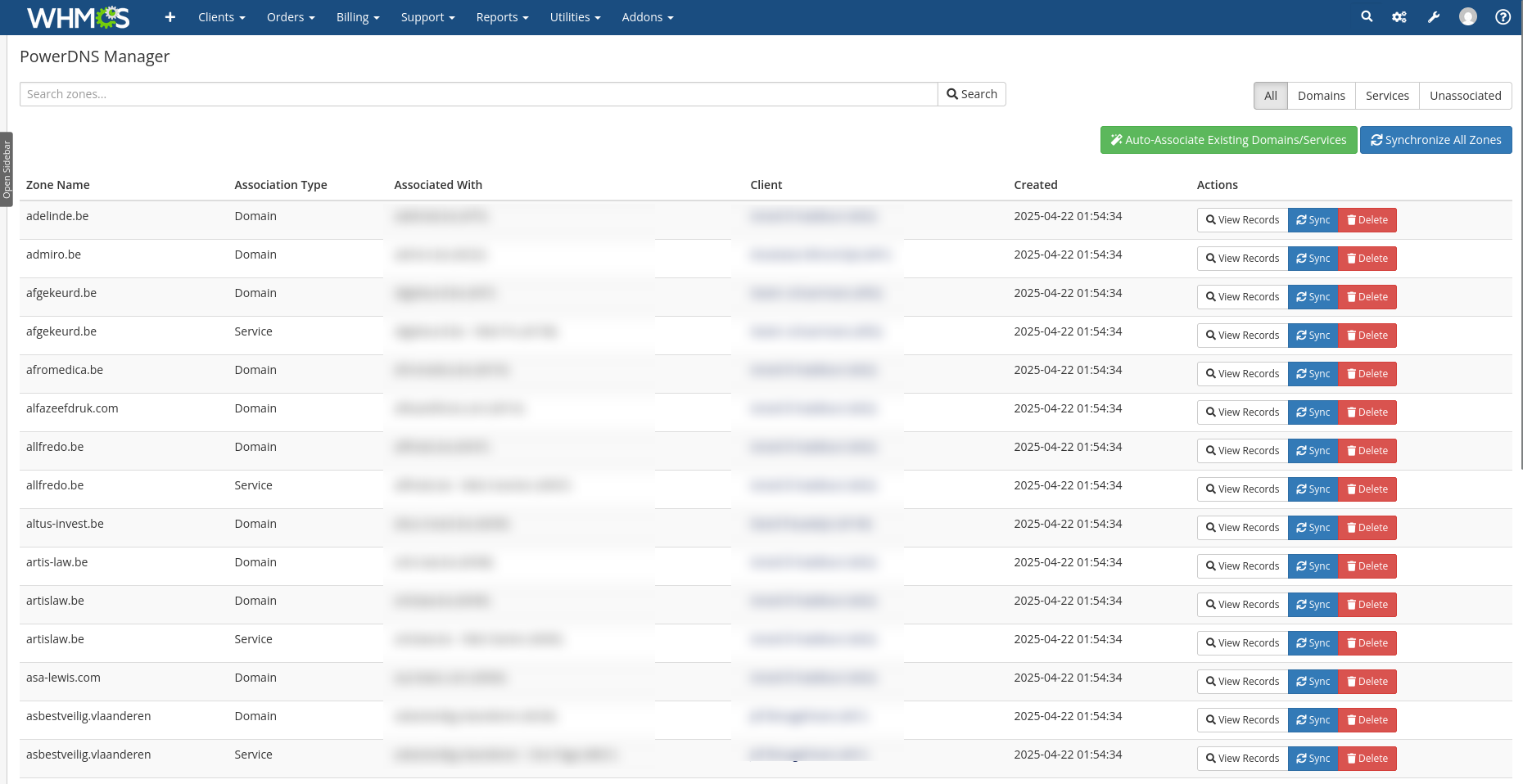The height and width of the screenshot is (784, 1523).
Task: Sync the afromedica.be zone
Action: click(1313, 374)
